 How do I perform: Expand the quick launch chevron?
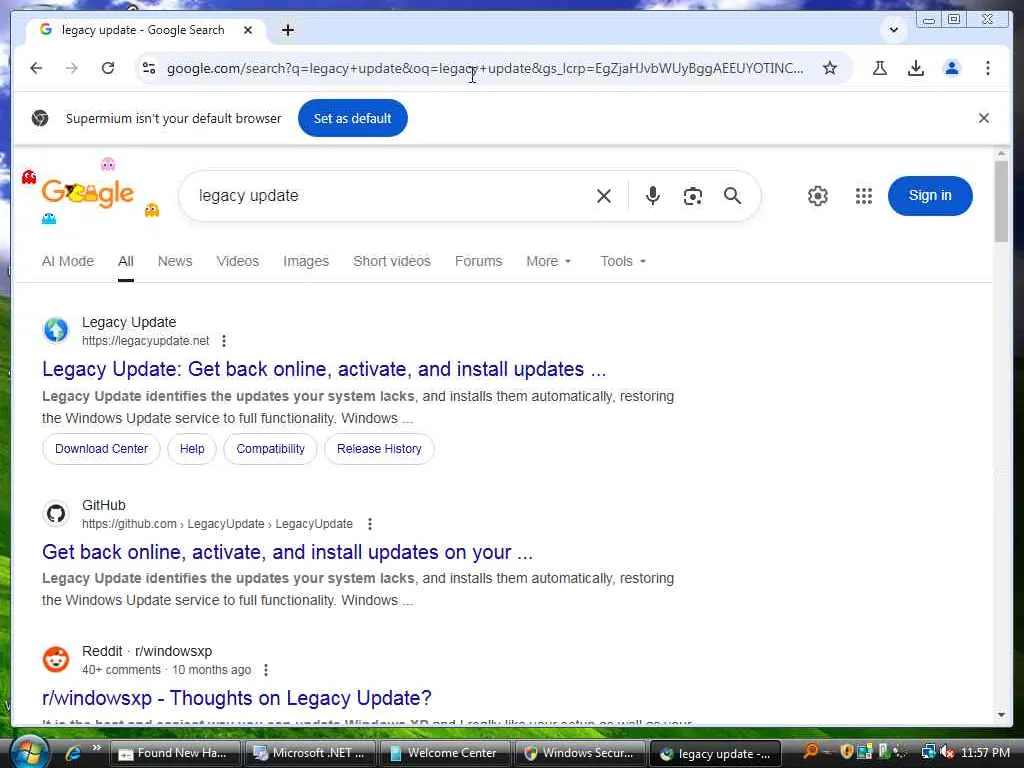pyautogui.click(x=97, y=748)
